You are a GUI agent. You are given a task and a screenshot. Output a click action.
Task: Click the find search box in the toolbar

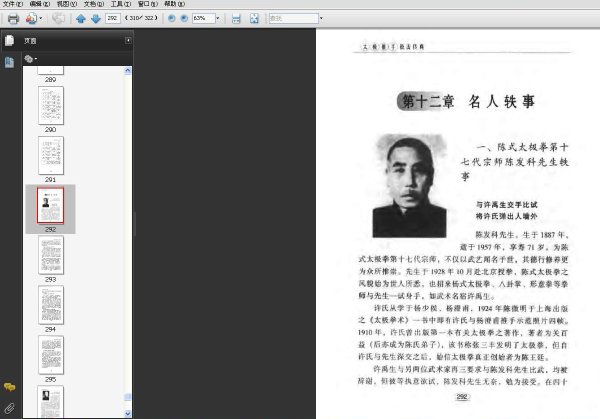[x=293, y=18]
